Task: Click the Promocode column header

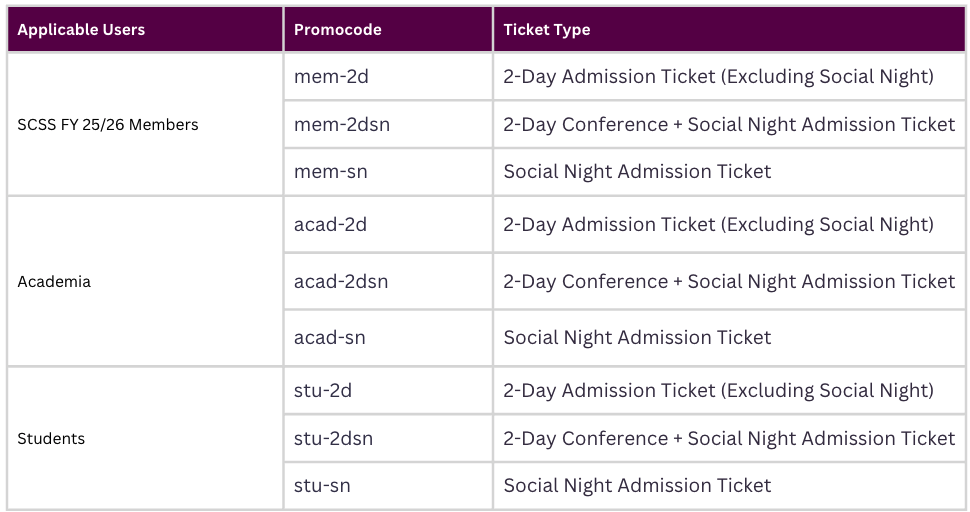Action: coord(388,29)
